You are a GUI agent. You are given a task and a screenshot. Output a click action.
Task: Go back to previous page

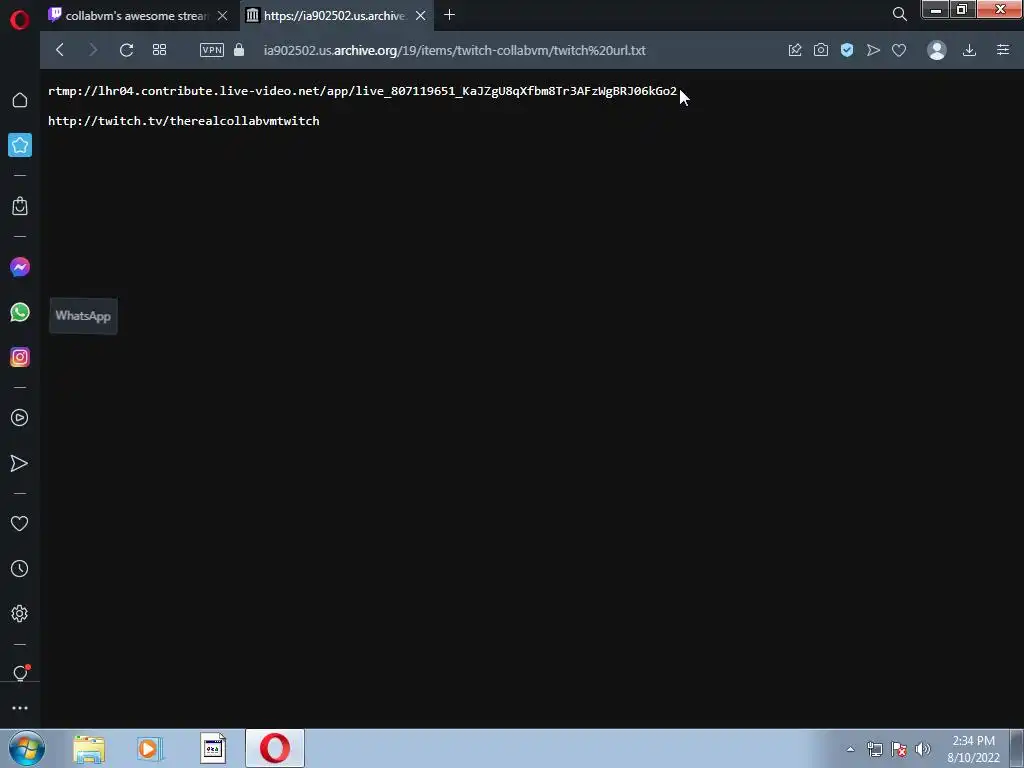tap(60, 50)
